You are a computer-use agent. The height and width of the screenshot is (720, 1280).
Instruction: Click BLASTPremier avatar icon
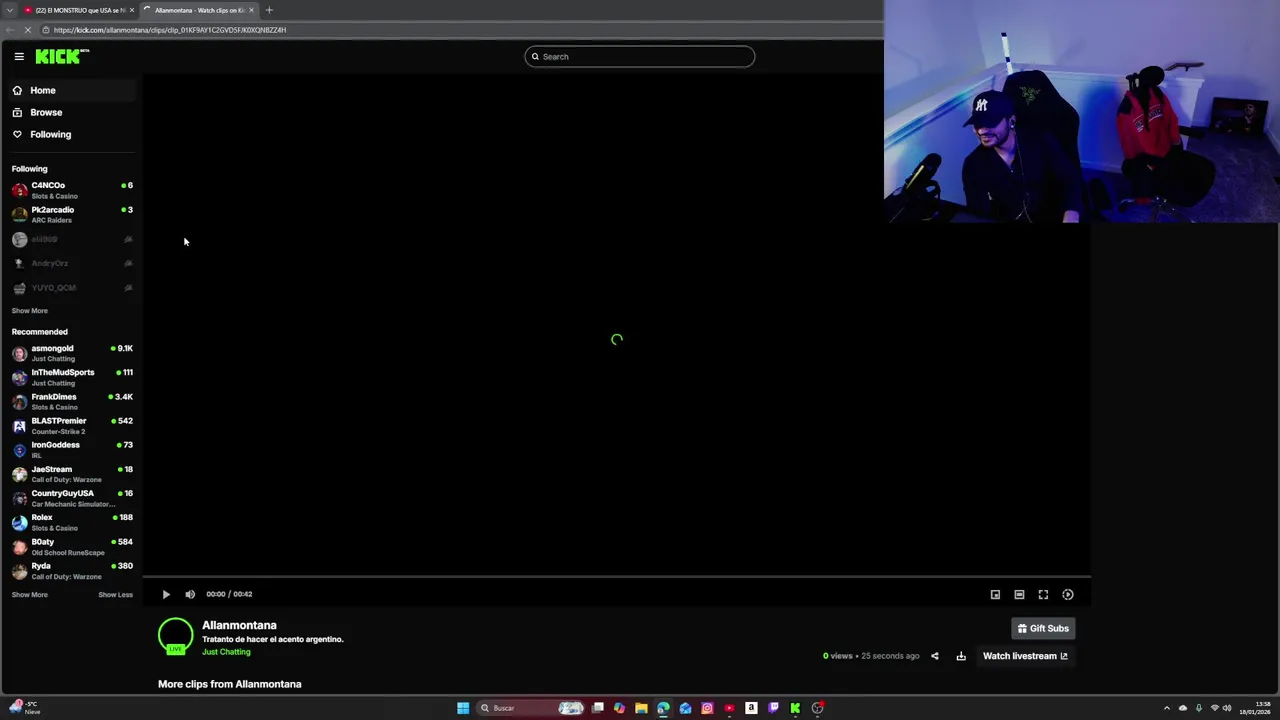point(19,426)
